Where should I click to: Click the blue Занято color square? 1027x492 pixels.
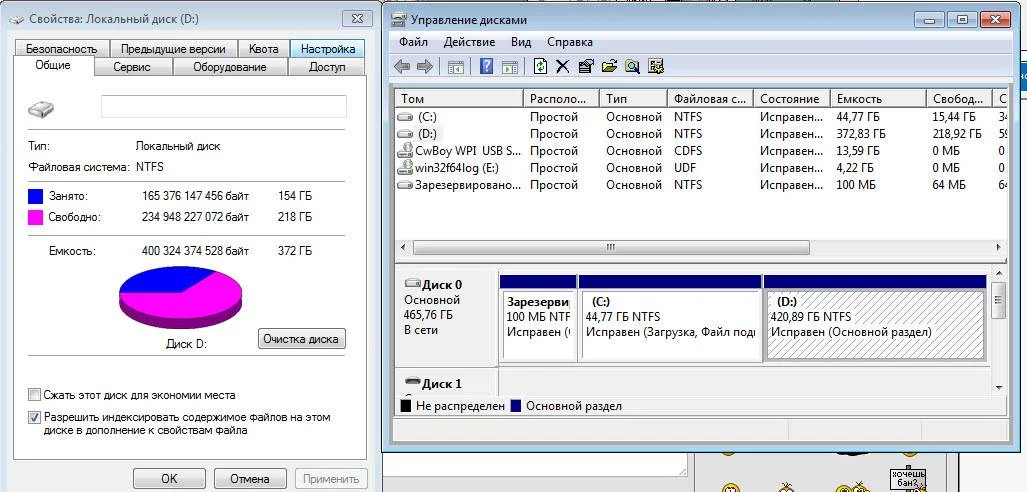coord(35,196)
